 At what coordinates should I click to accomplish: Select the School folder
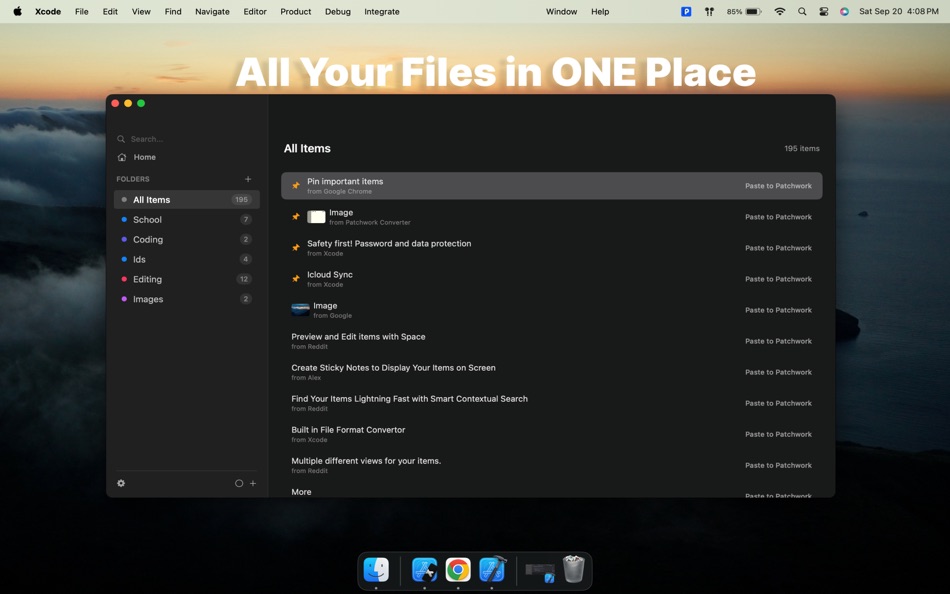point(148,219)
